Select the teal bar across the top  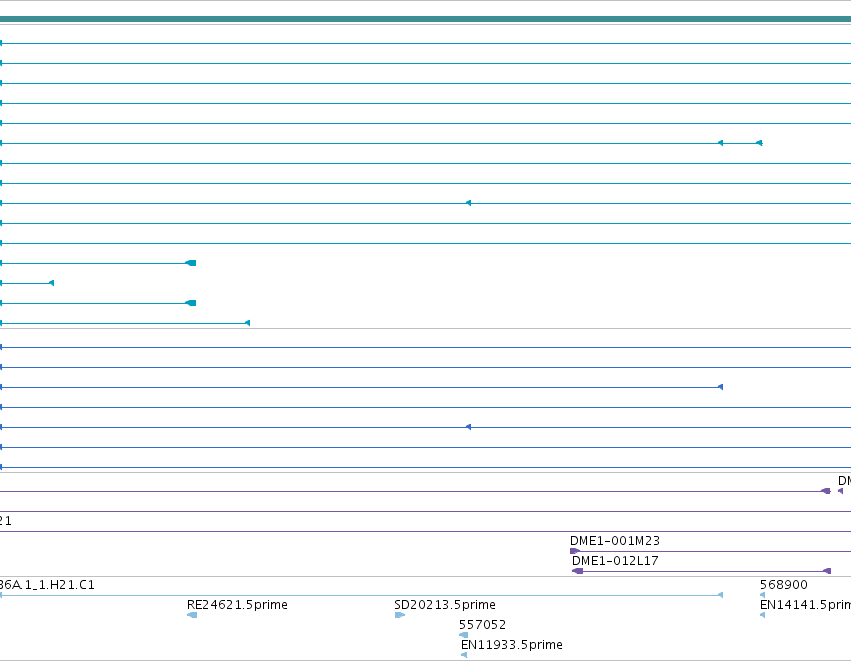pos(426,19)
